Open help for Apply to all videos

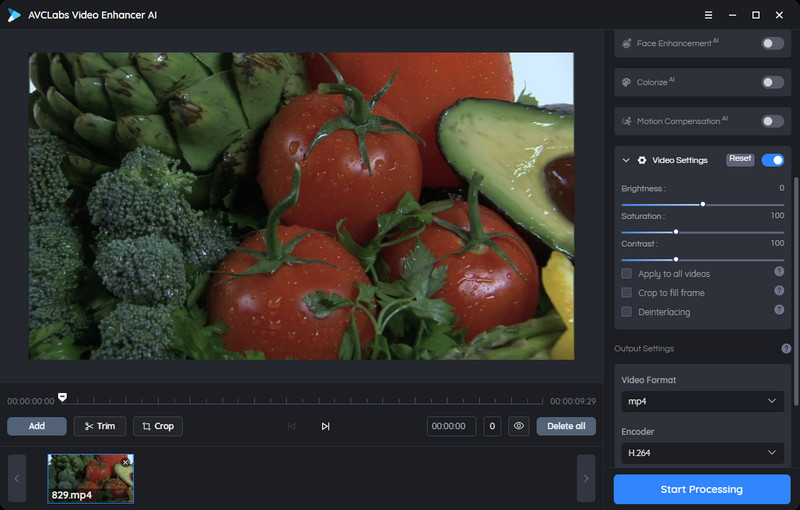pyautogui.click(x=779, y=271)
